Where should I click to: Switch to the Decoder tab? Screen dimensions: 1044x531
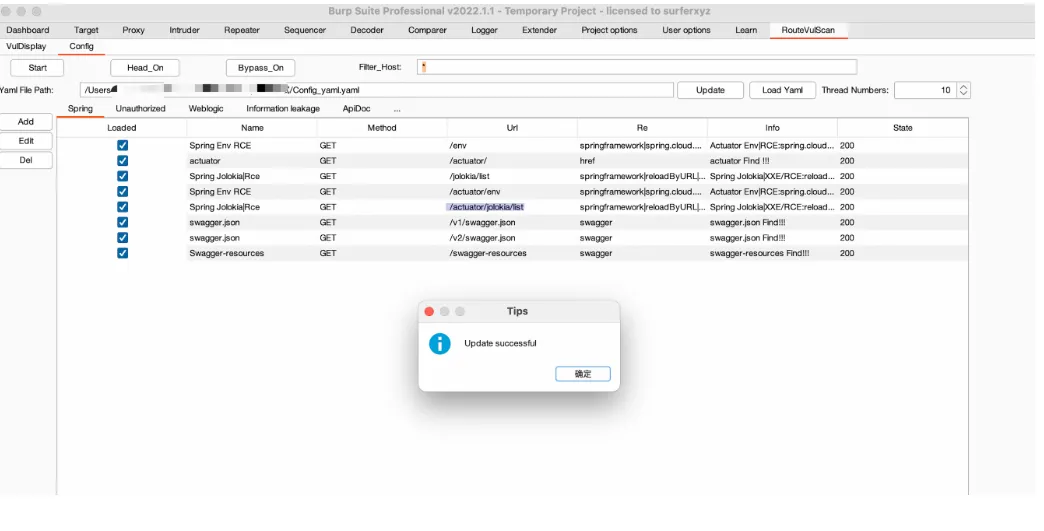pyautogui.click(x=367, y=30)
